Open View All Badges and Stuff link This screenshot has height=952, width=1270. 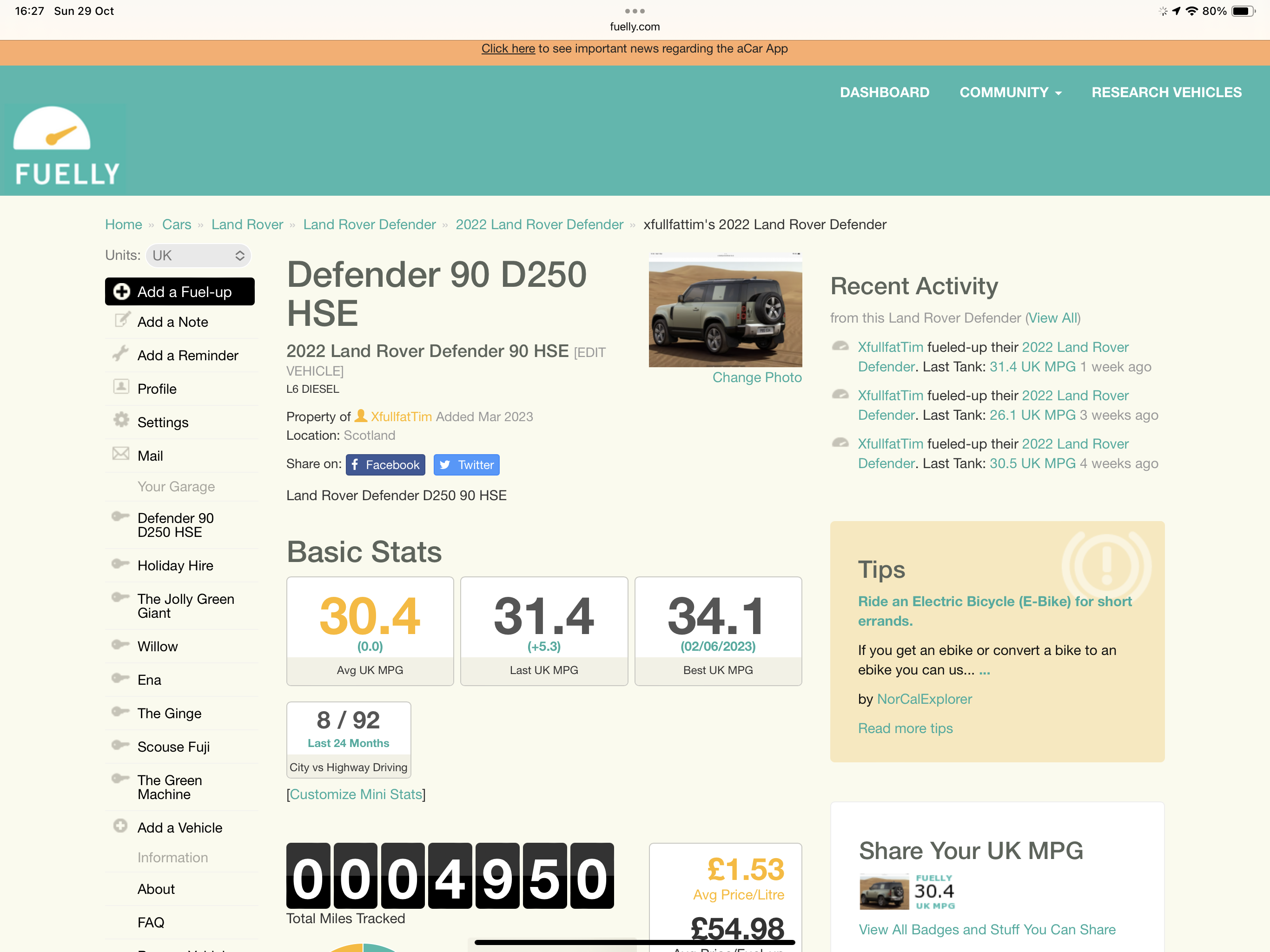pos(987,930)
